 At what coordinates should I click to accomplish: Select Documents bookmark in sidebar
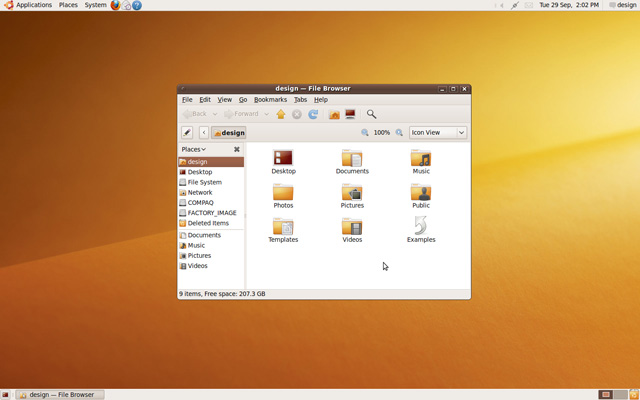(x=211, y=235)
